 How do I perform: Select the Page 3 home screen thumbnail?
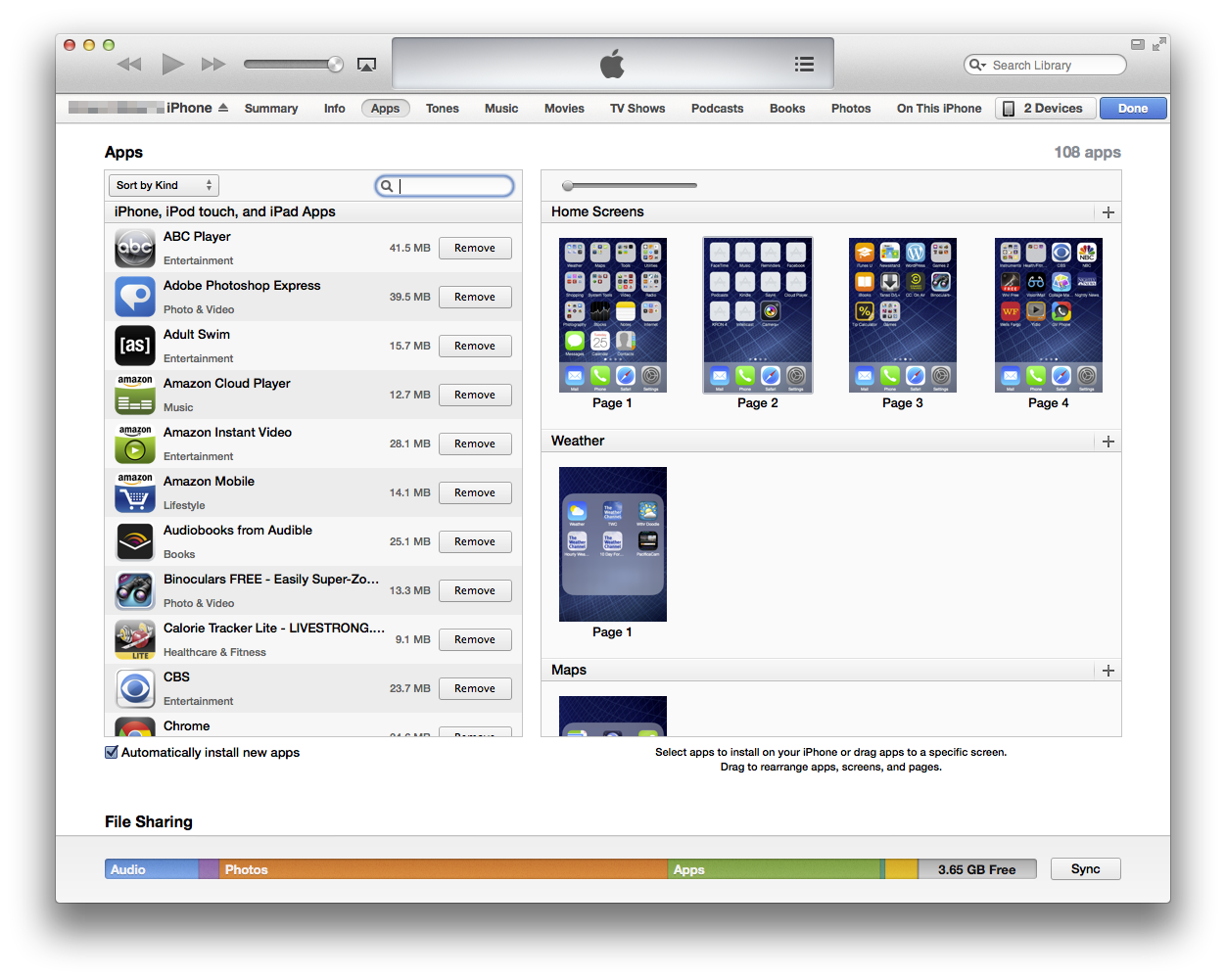click(x=903, y=315)
